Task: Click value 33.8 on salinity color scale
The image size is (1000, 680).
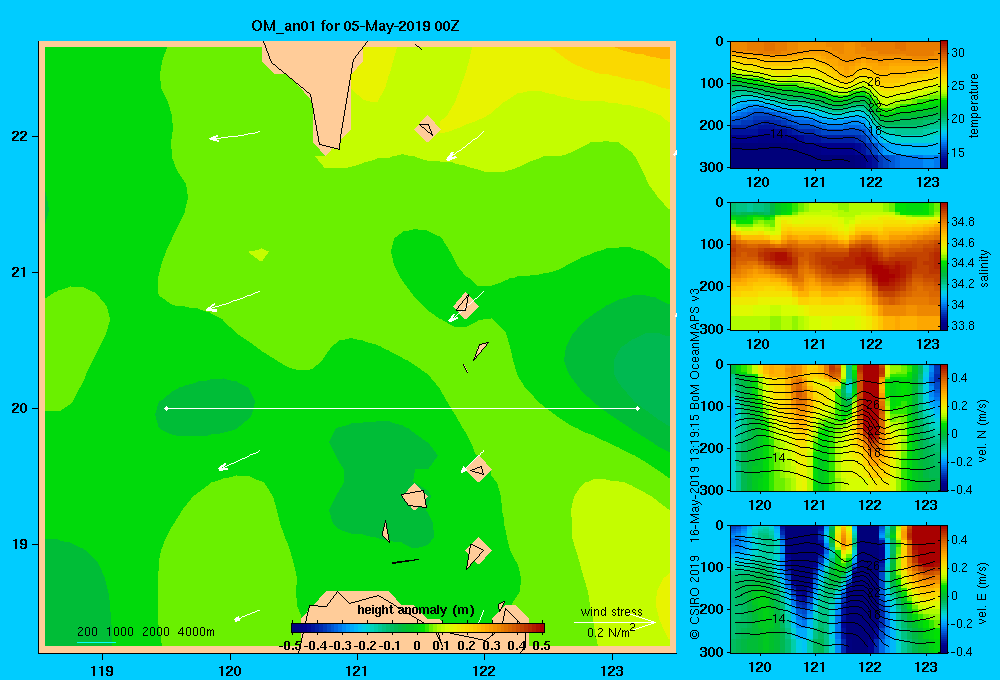Action: point(962,325)
